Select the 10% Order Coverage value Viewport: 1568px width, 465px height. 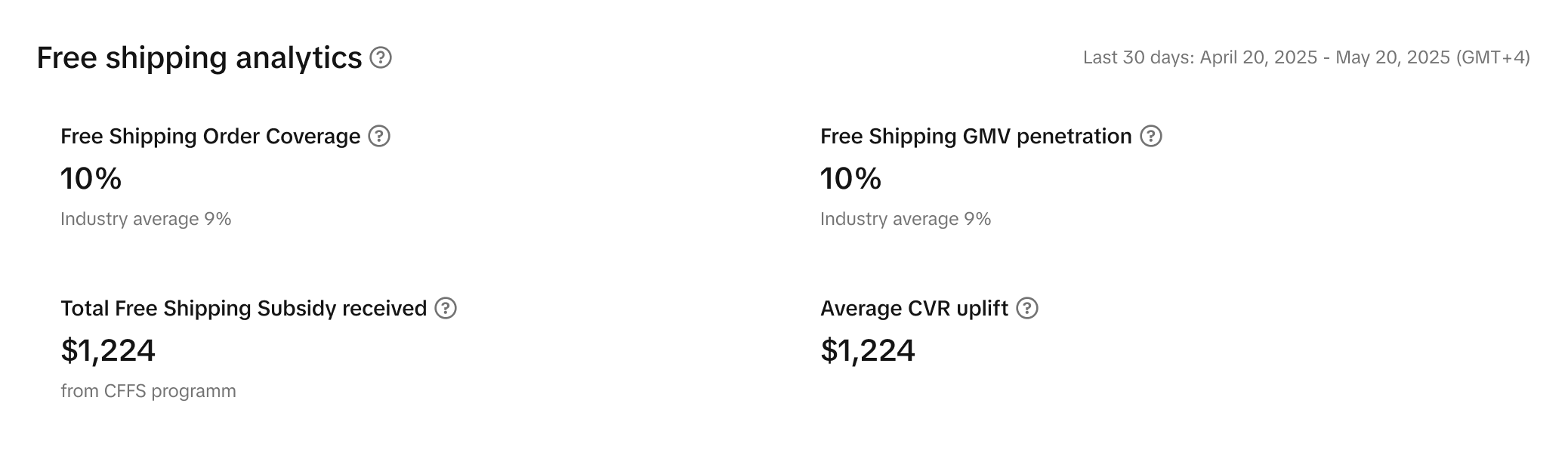click(x=91, y=179)
